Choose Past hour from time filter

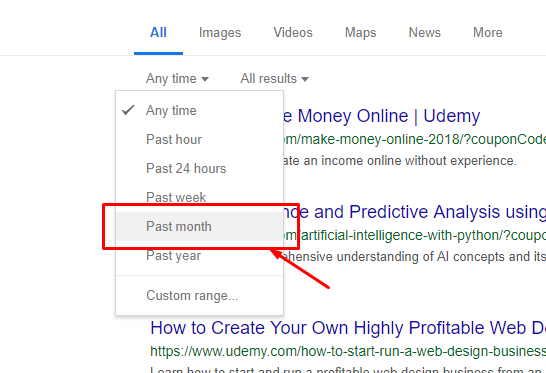click(x=200, y=139)
